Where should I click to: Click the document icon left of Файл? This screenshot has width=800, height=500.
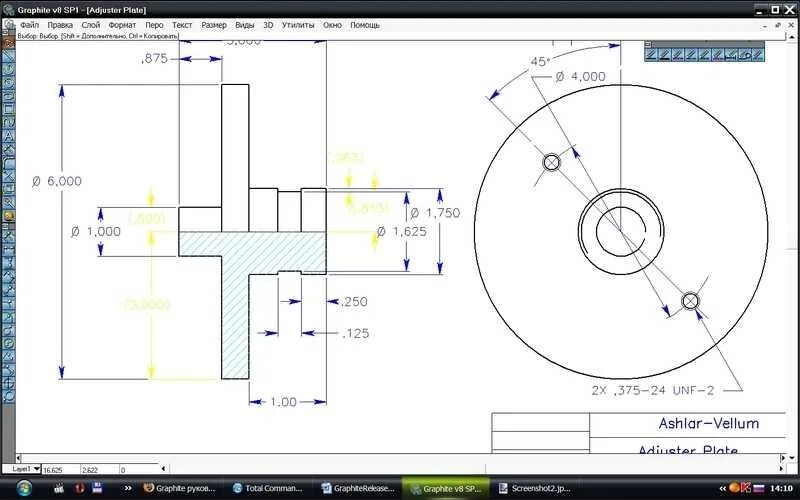pyautogui.click(x=9, y=25)
